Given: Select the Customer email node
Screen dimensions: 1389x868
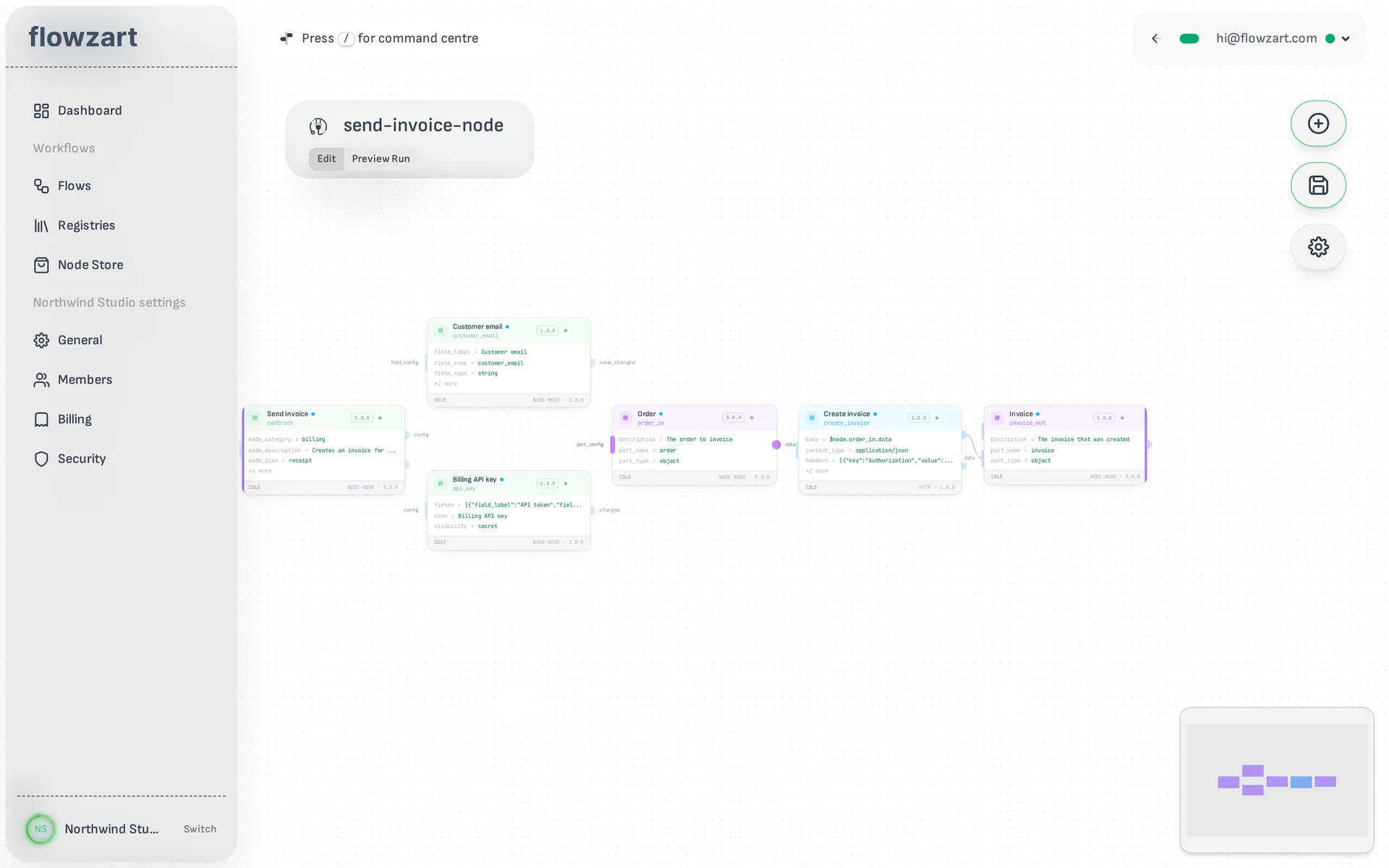Looking at the screenshot, I should 509,362.
